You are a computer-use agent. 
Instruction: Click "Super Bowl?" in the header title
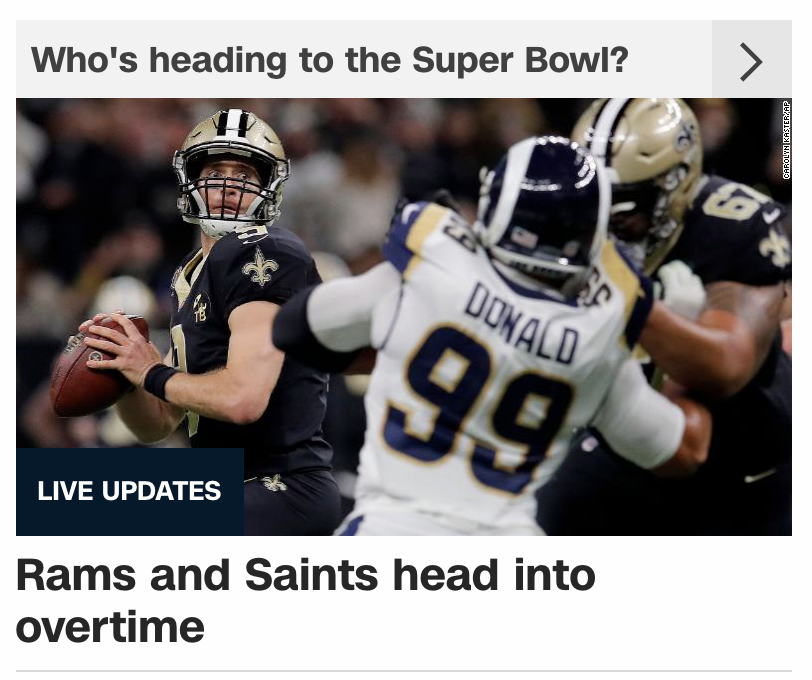(x=520, y=60)
